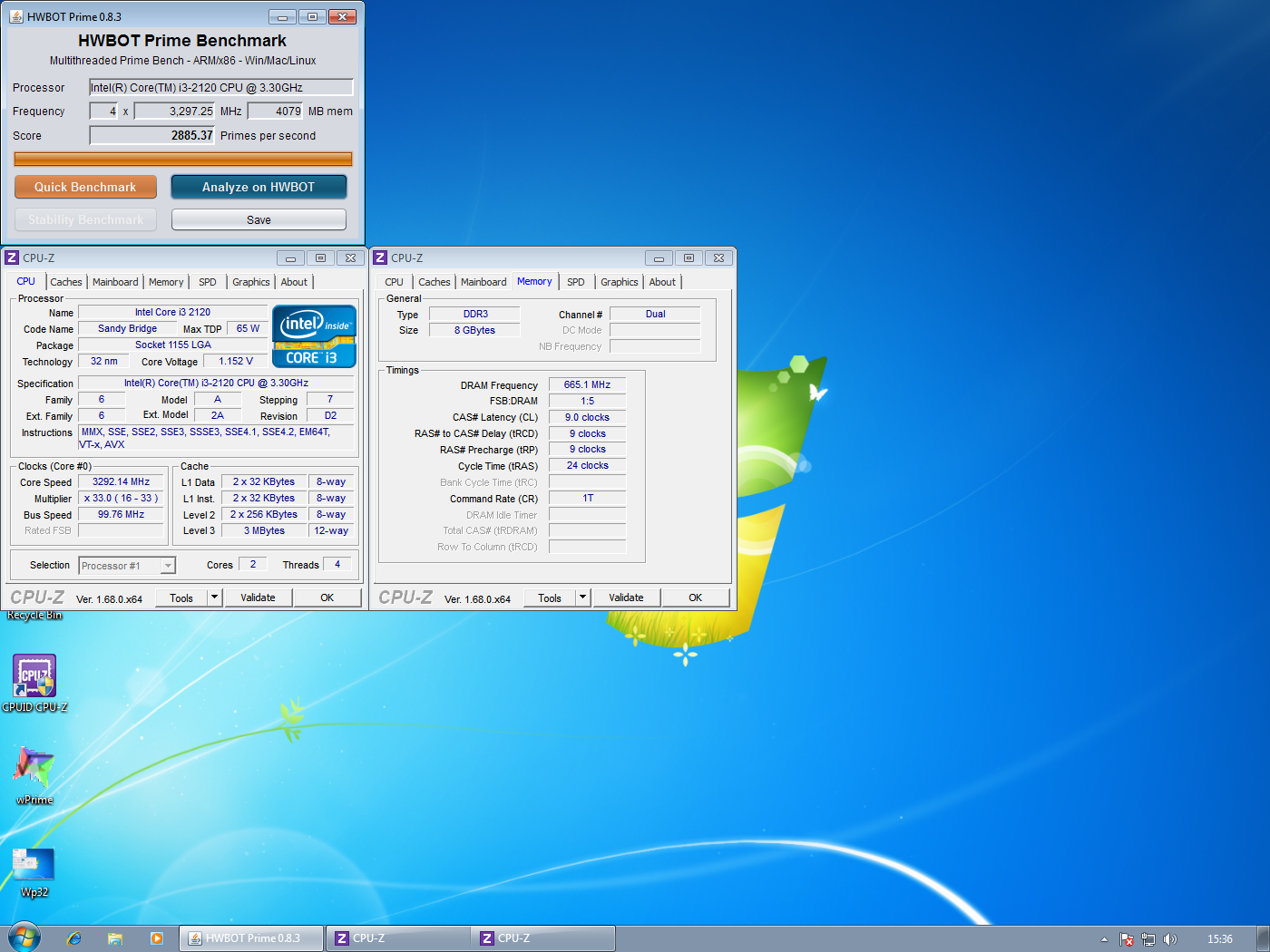The width and height of the screenshot is (1270, 952).
Task: Click Validate in left CPU-Z window
Action: 258,597
